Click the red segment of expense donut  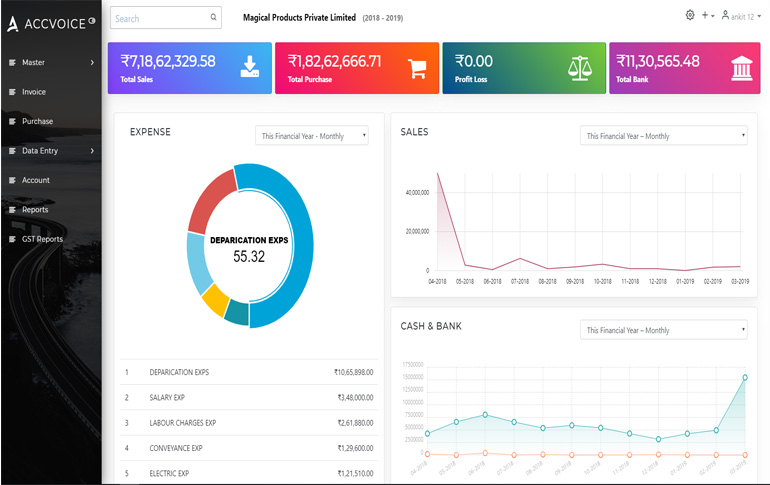pos(211,201)
